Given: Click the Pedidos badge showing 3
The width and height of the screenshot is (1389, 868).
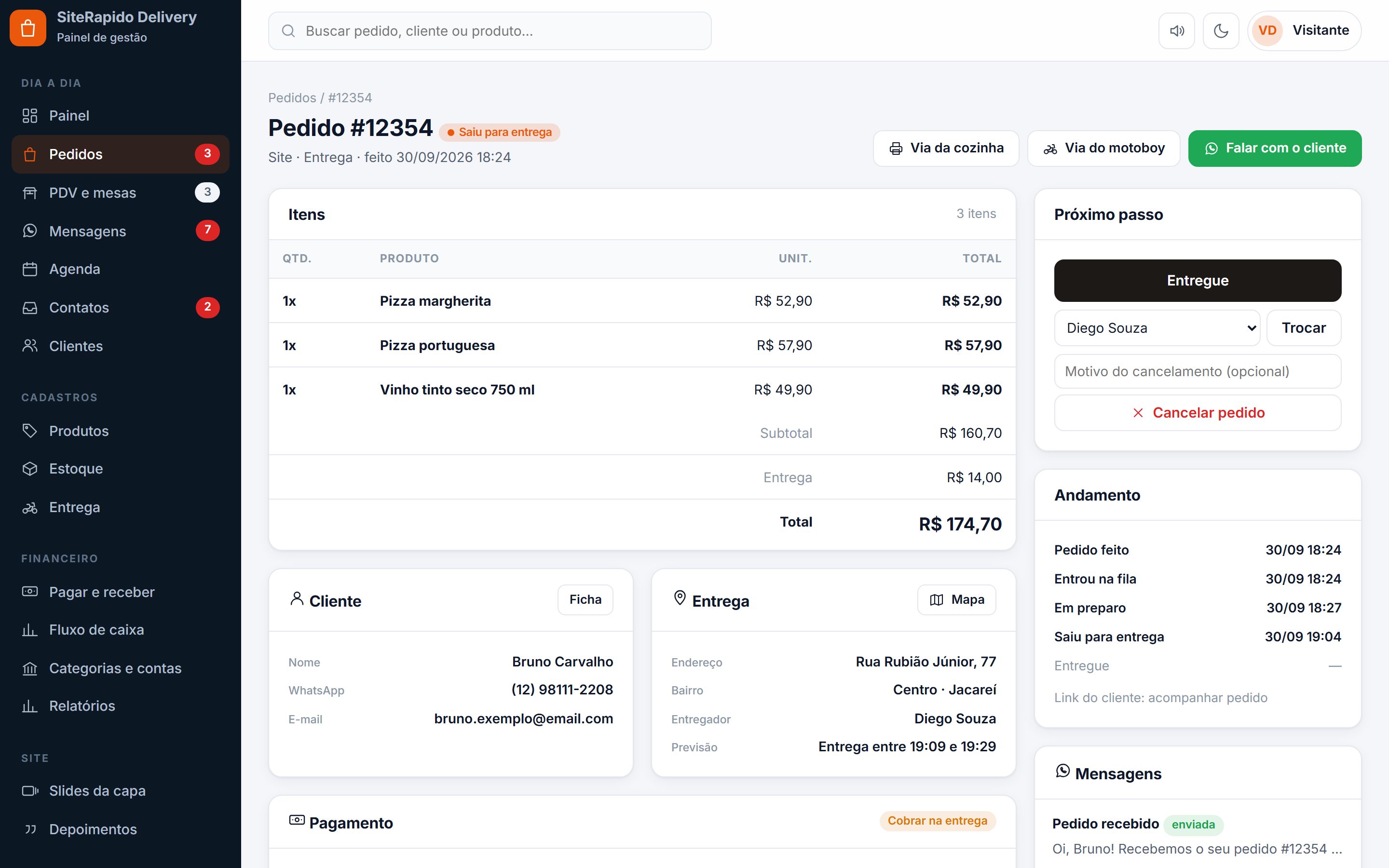Looking at the screenshot, I should point(207,154).
